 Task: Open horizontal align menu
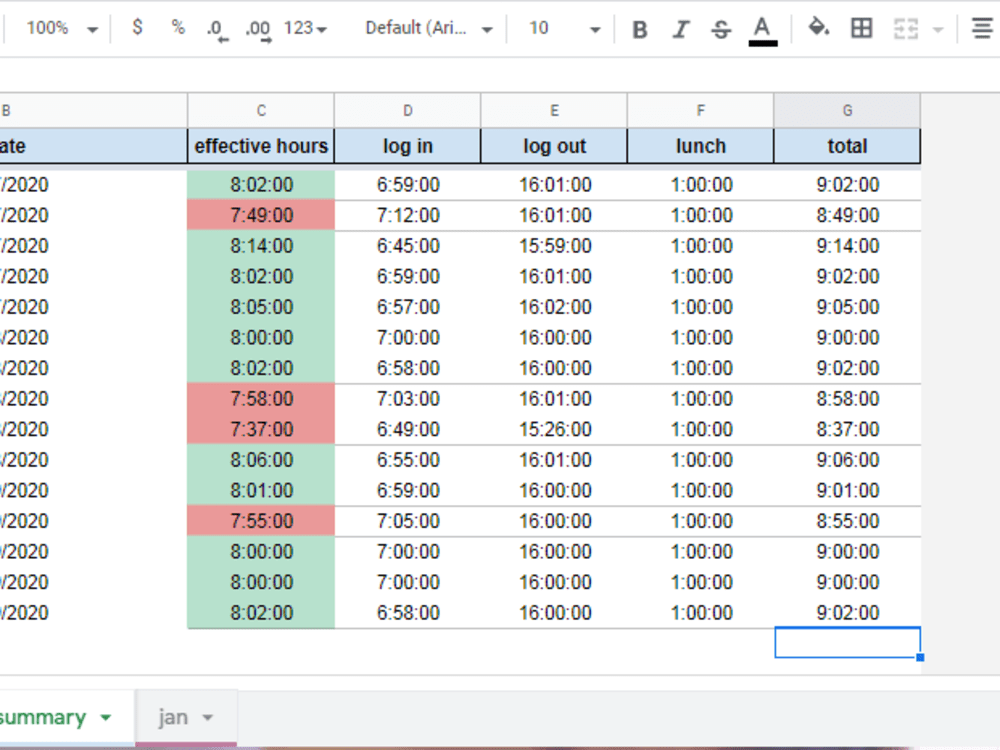(x=982, y=29)
